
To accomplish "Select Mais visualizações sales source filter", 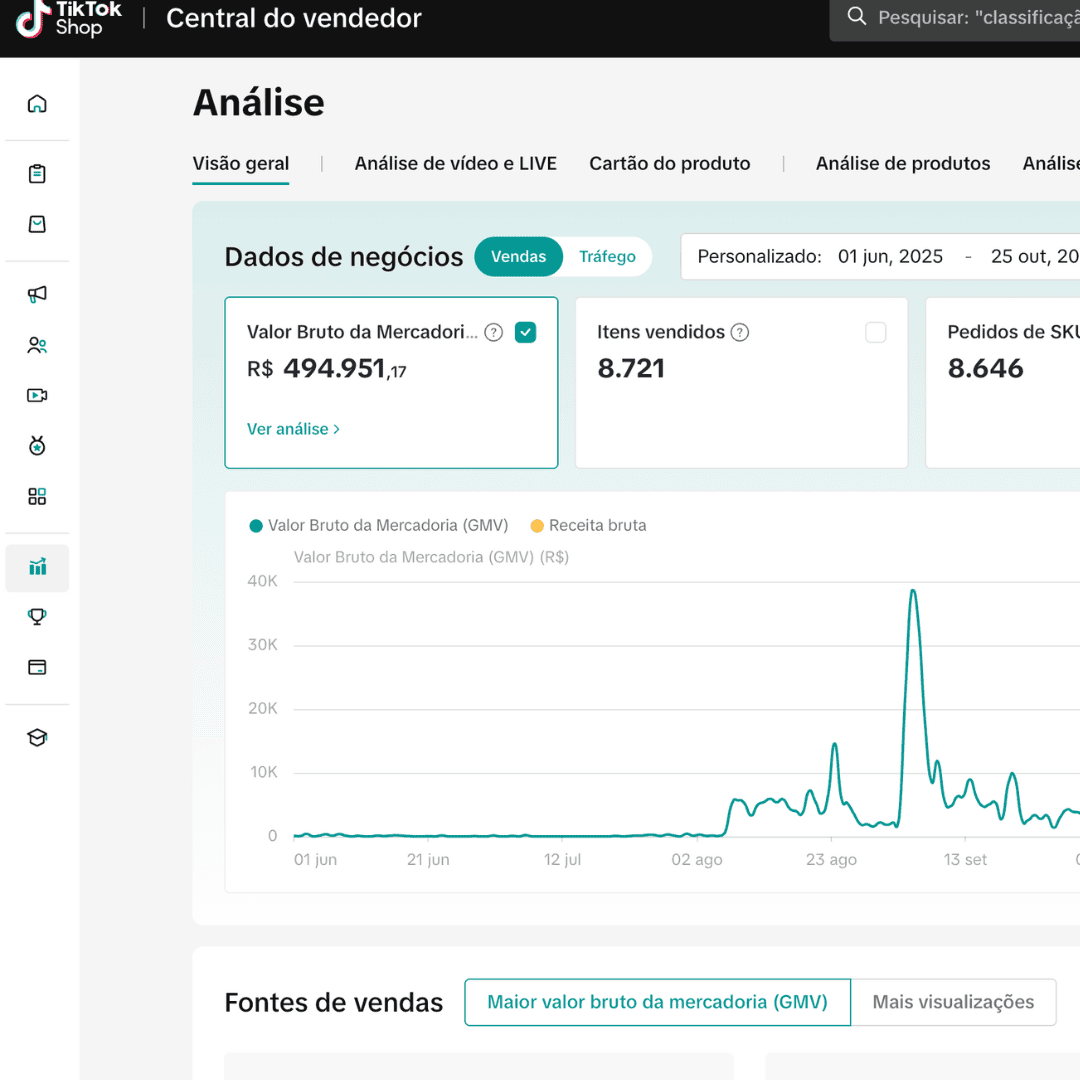I will [953, 1002].
